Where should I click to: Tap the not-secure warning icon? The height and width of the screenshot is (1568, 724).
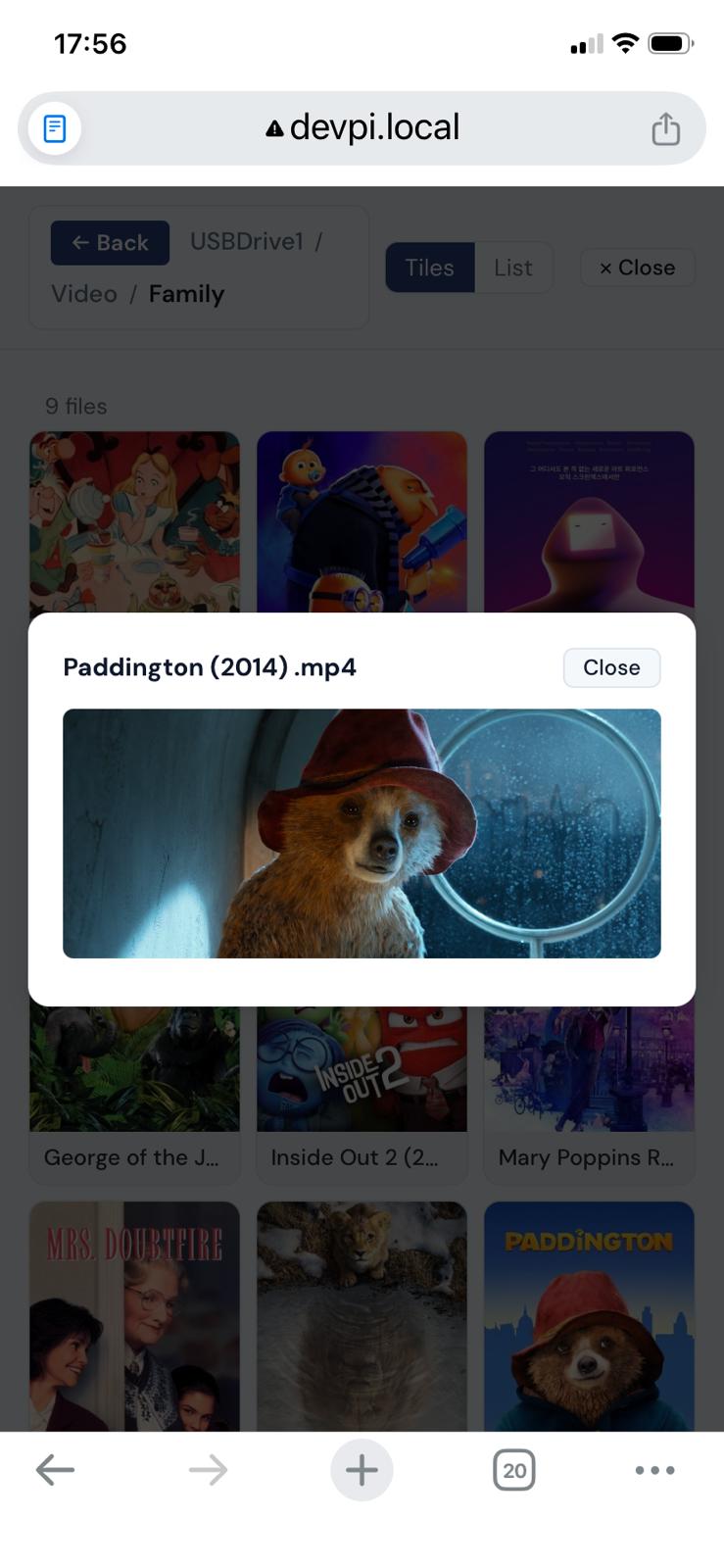pos(275,128)
